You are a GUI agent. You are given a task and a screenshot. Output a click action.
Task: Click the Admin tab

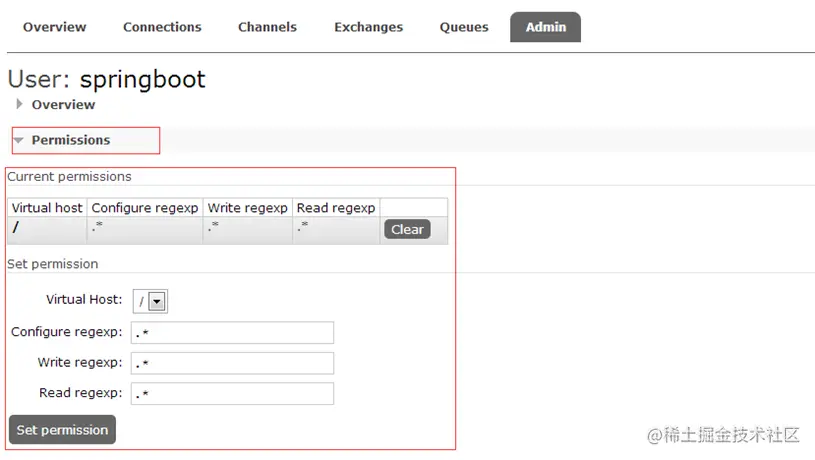coord(545,27)
